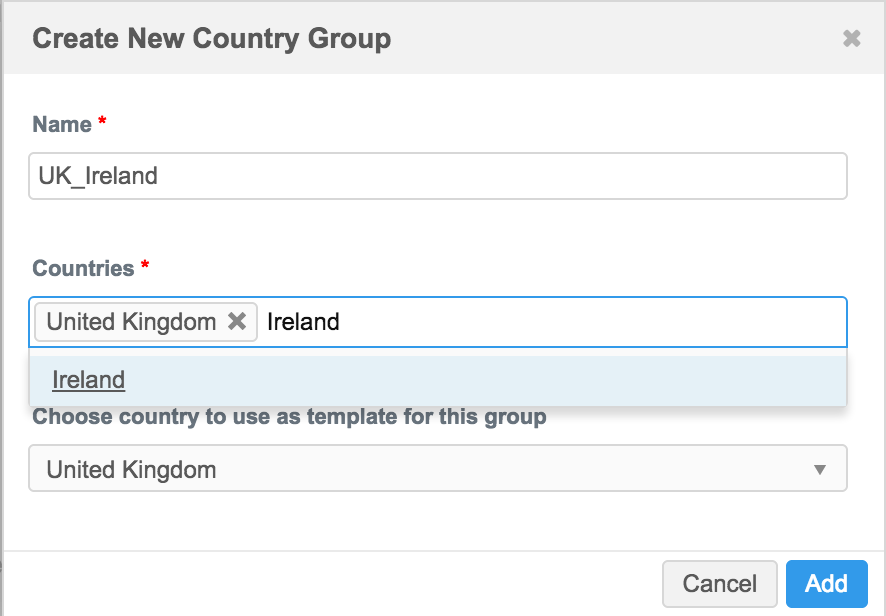Viewport: 886px width, 616px height.
Task: Click blank area of the Ireland suggestion row
Action: [500, 381]
